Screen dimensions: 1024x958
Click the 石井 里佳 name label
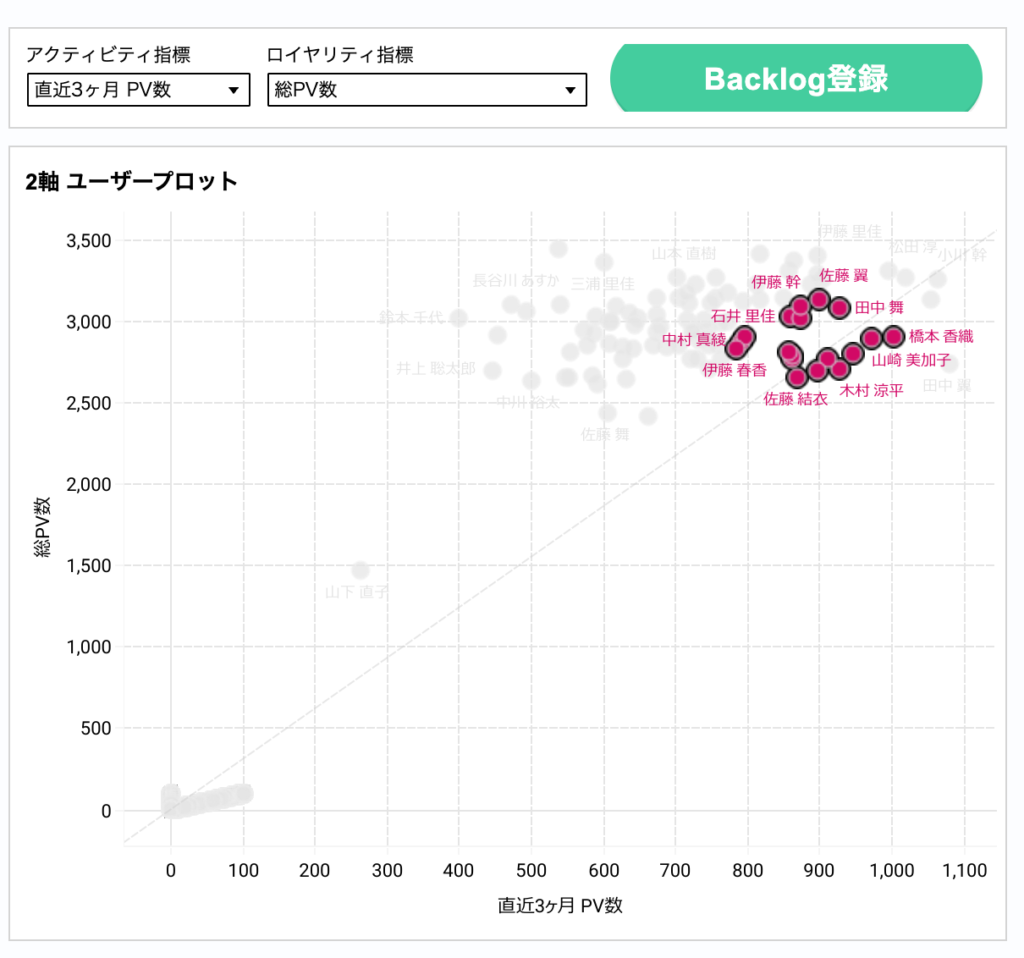742,316
